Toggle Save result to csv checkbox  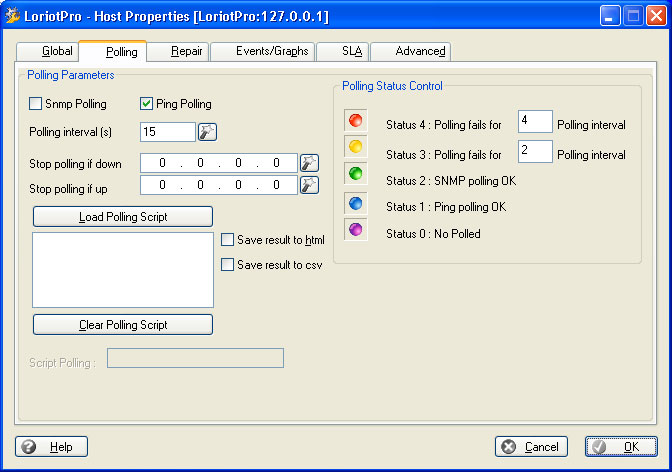(228, 265)
